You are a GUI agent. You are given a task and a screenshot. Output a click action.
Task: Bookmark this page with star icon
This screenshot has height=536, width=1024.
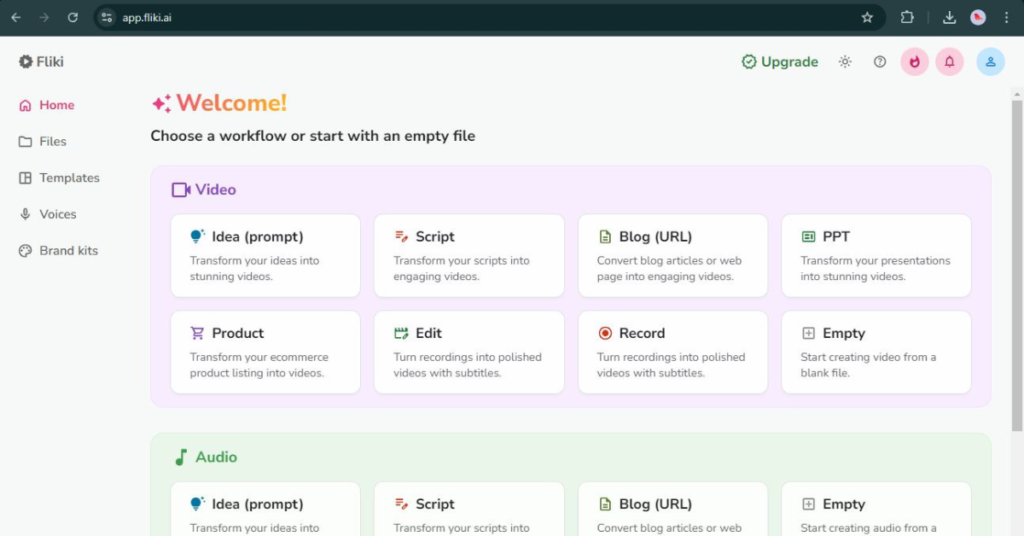coord(867,18)
